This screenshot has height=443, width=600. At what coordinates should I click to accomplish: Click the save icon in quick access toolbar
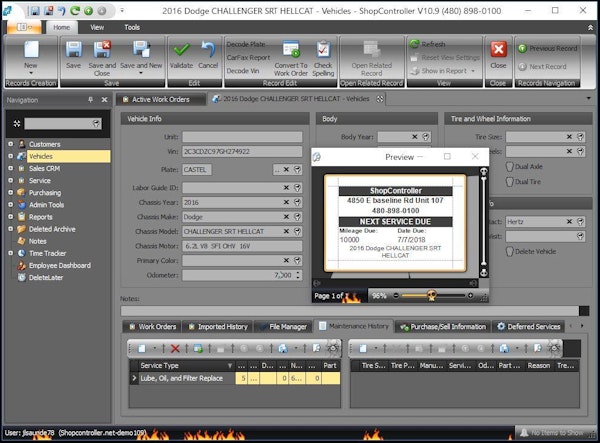click(34, 11)
